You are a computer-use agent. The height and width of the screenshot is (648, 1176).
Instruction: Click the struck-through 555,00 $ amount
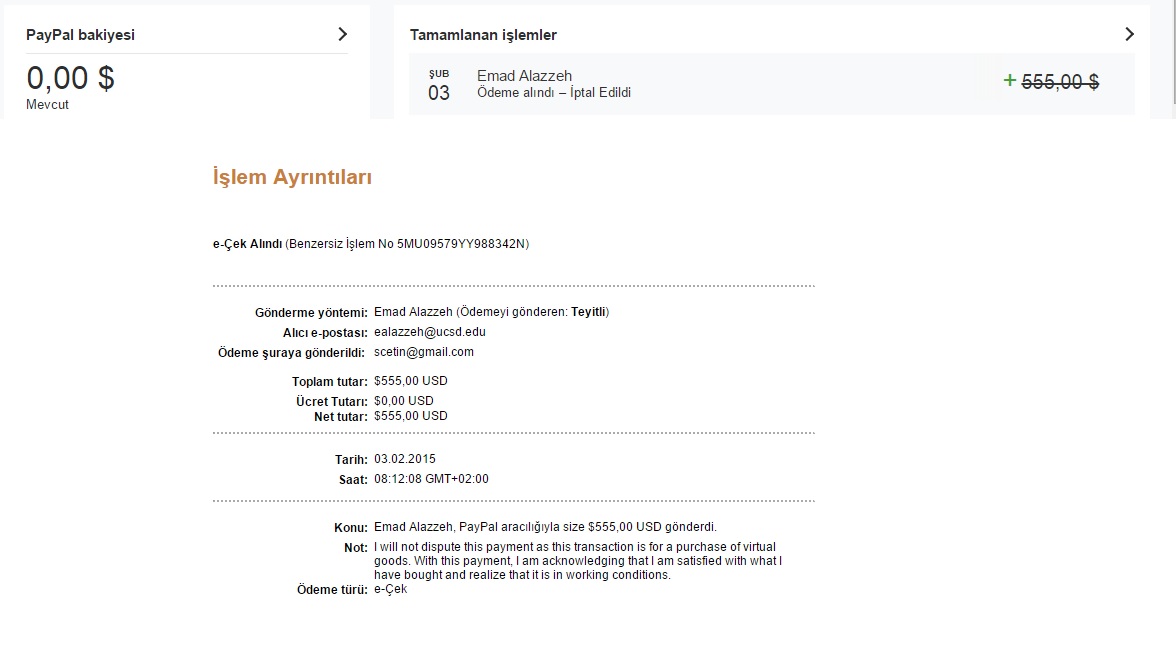coord(1060,82)
